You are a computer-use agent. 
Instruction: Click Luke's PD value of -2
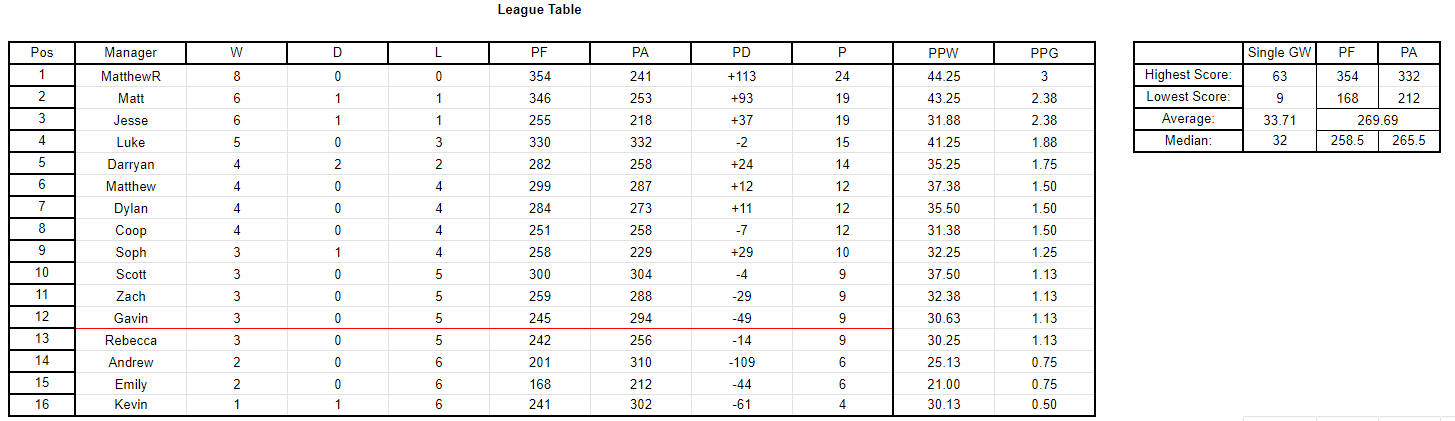click(741, 142)
